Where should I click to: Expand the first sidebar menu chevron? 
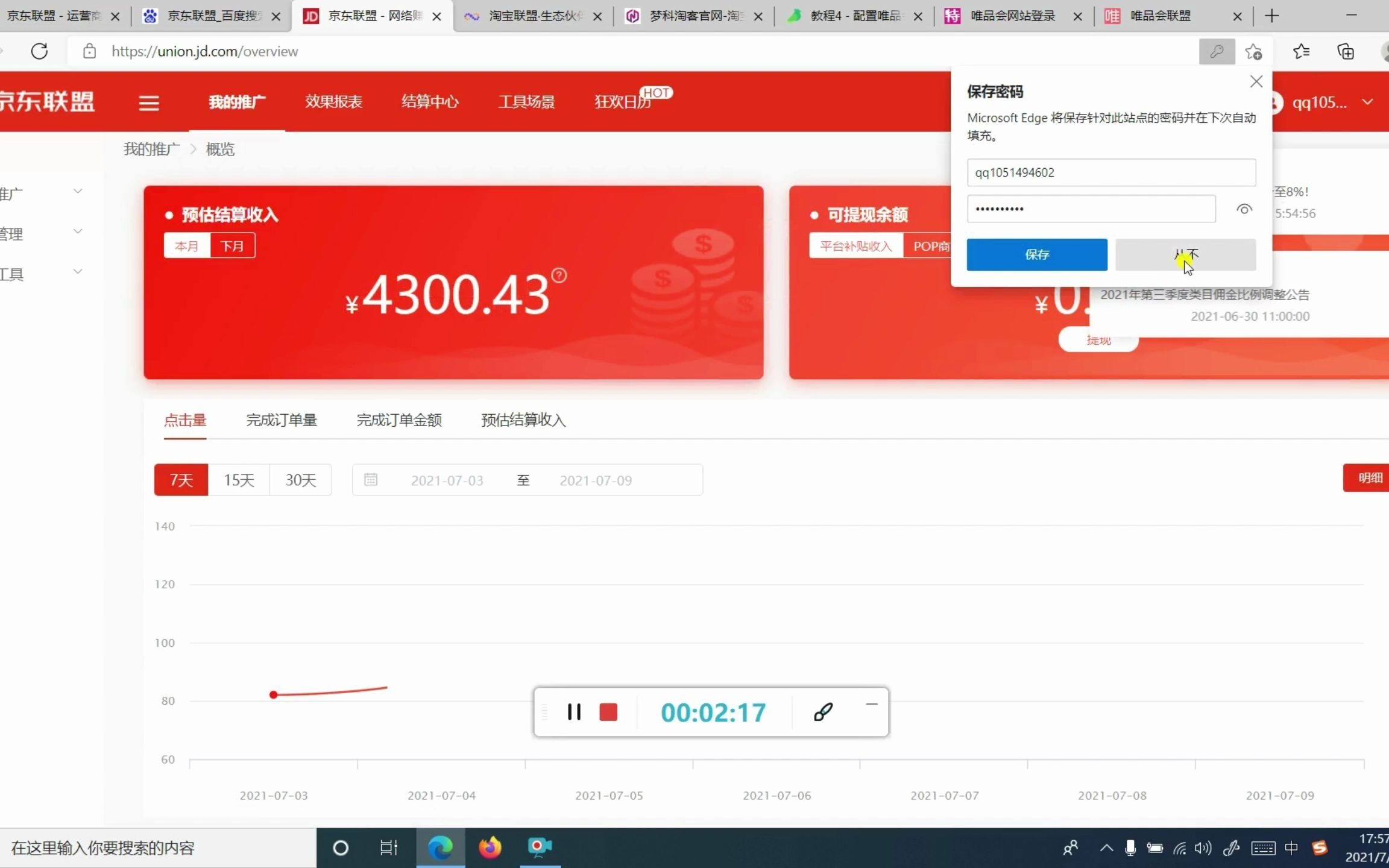[78, 191]
